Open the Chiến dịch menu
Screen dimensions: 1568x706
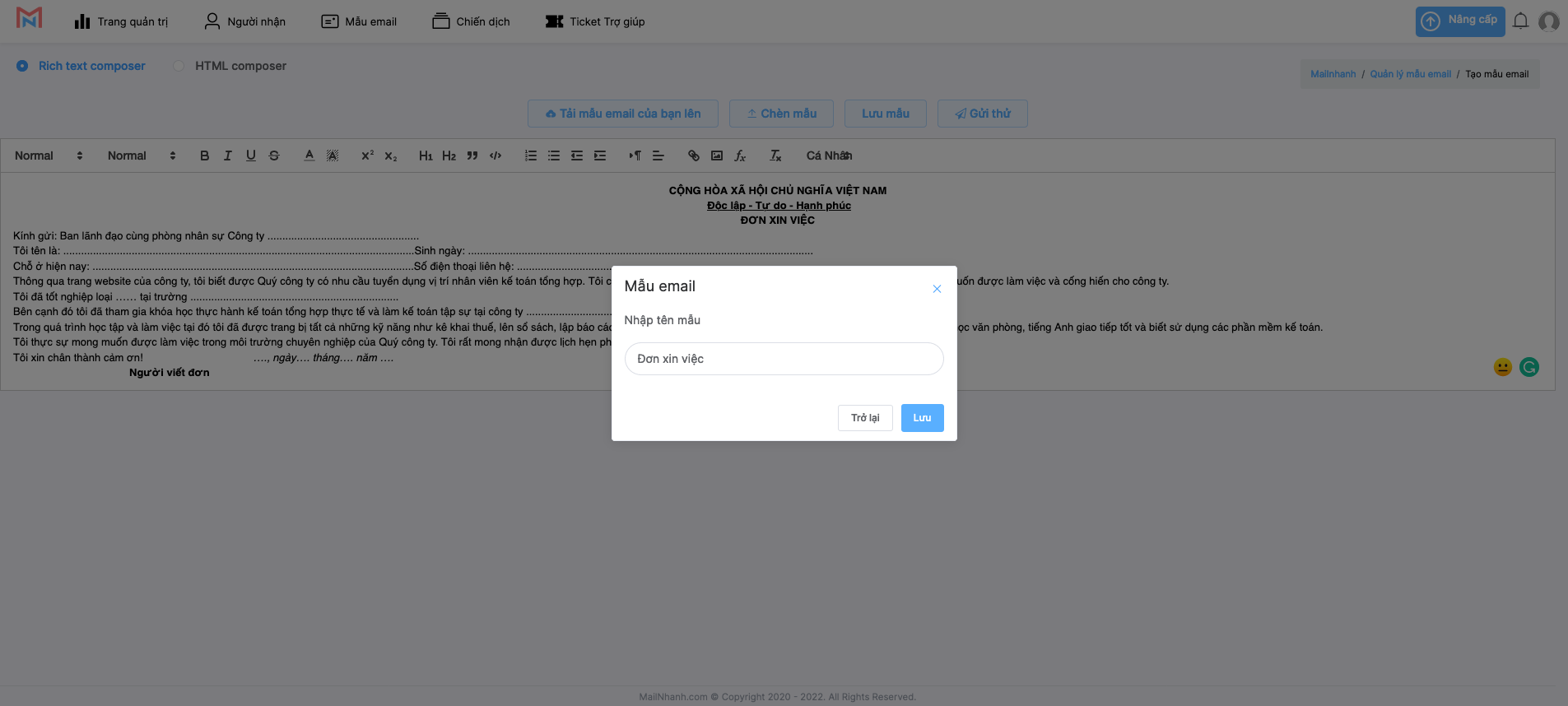pos(471,21)
